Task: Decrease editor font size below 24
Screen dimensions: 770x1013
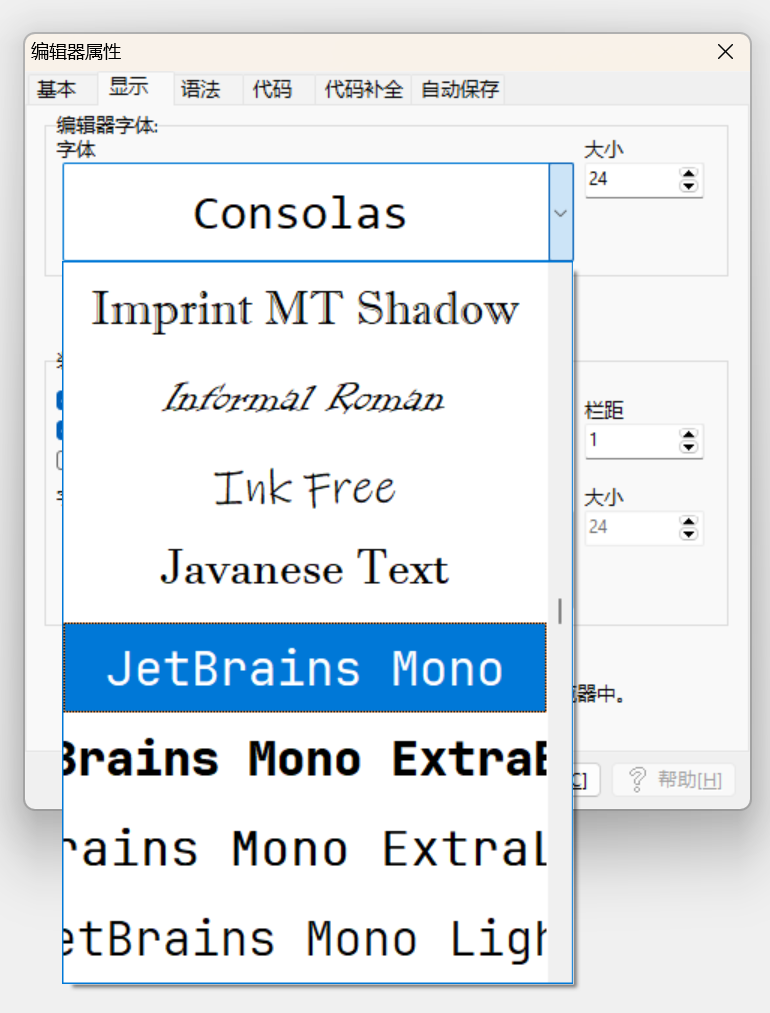Action: pos(689,187)
